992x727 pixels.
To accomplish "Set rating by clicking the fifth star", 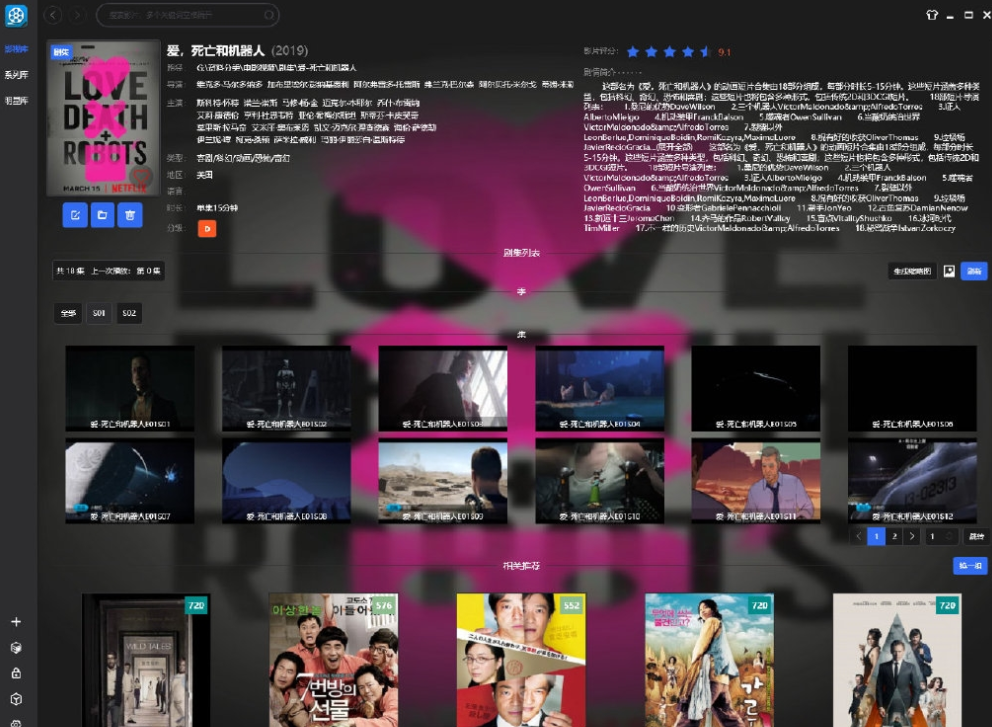I will click(705, 51).
